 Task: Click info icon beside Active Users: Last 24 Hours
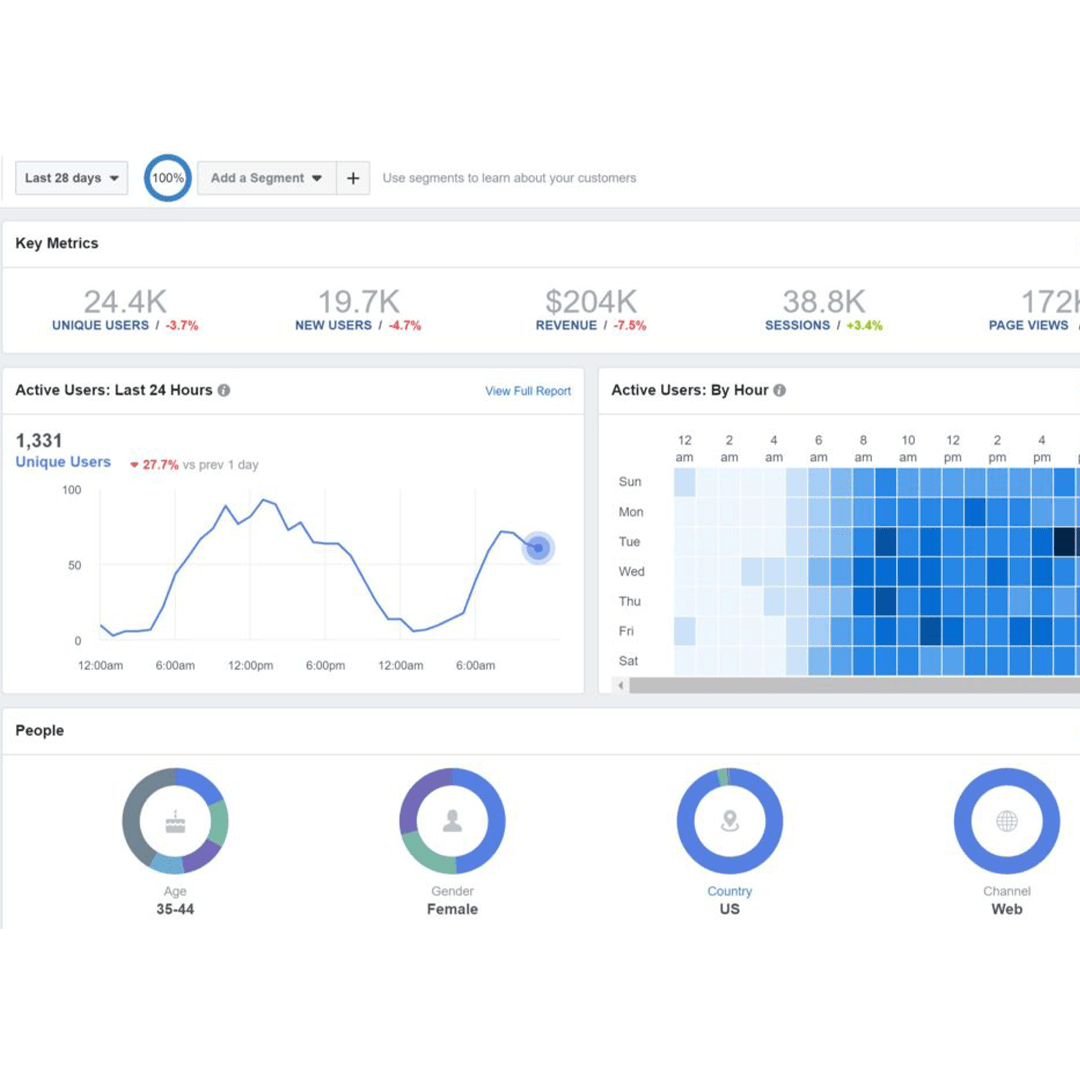224,390
